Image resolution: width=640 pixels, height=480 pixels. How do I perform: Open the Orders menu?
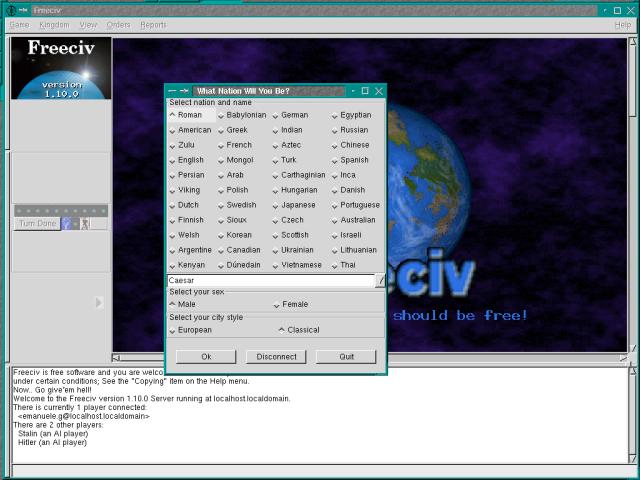tap(118, 25)
